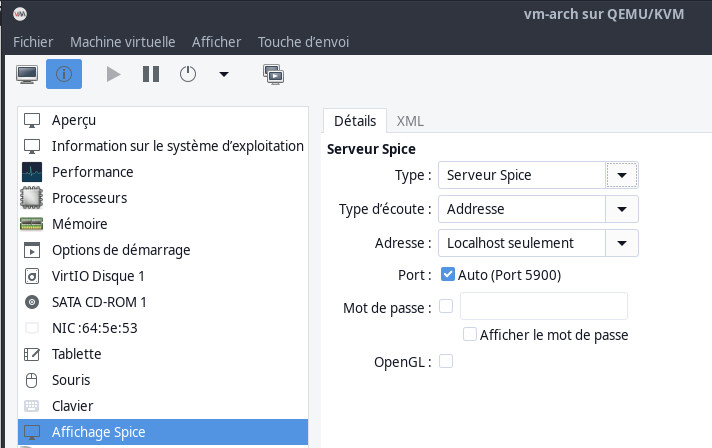Image resolution: width=712 pixels, height=448 pixels.
Task: Expand the Type Serveur Spice dropdown
Action: tap(622, 175)
